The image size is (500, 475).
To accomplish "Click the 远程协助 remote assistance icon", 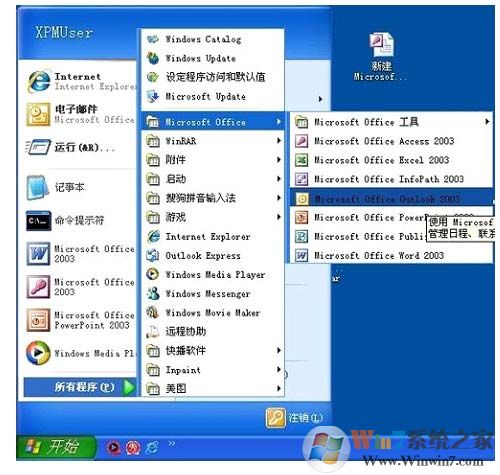I will pos(153,331).
